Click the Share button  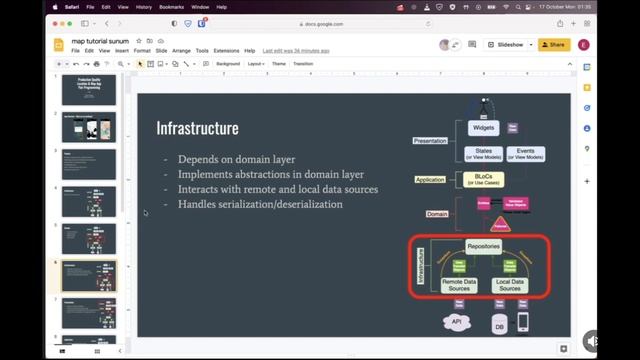pyautogui.click(x=554, y=45)
